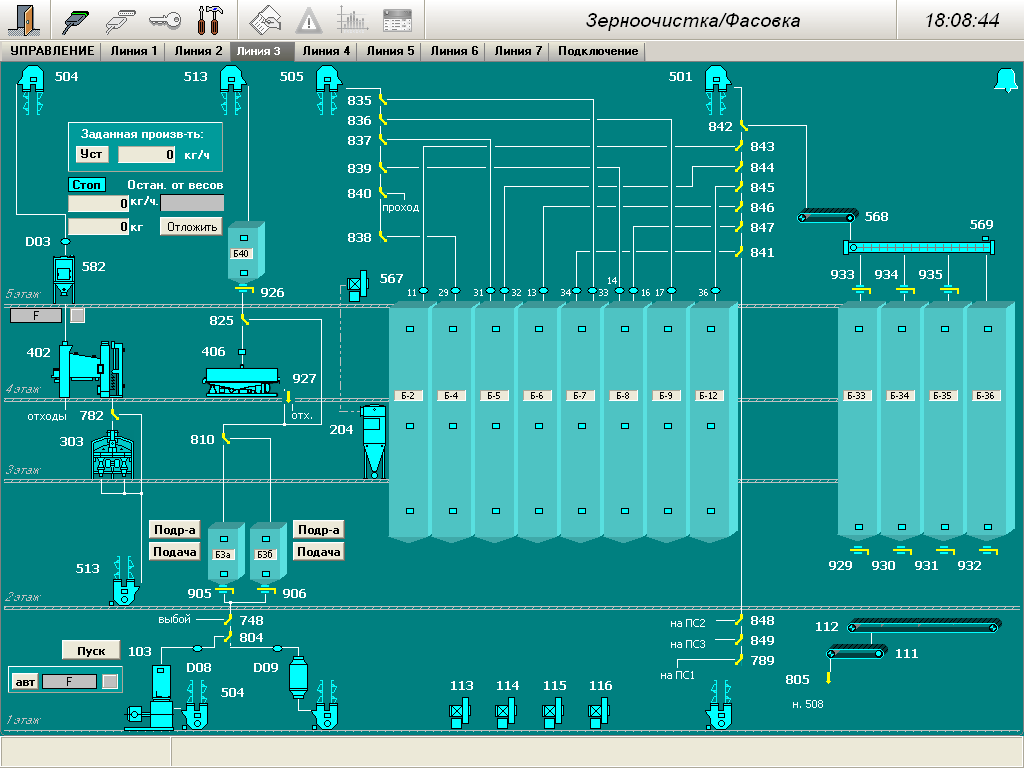Image resolution: width=1024 pixels, height=768 pixels.
Task: Open the tools settings icon
Action: tap(210, 19)
